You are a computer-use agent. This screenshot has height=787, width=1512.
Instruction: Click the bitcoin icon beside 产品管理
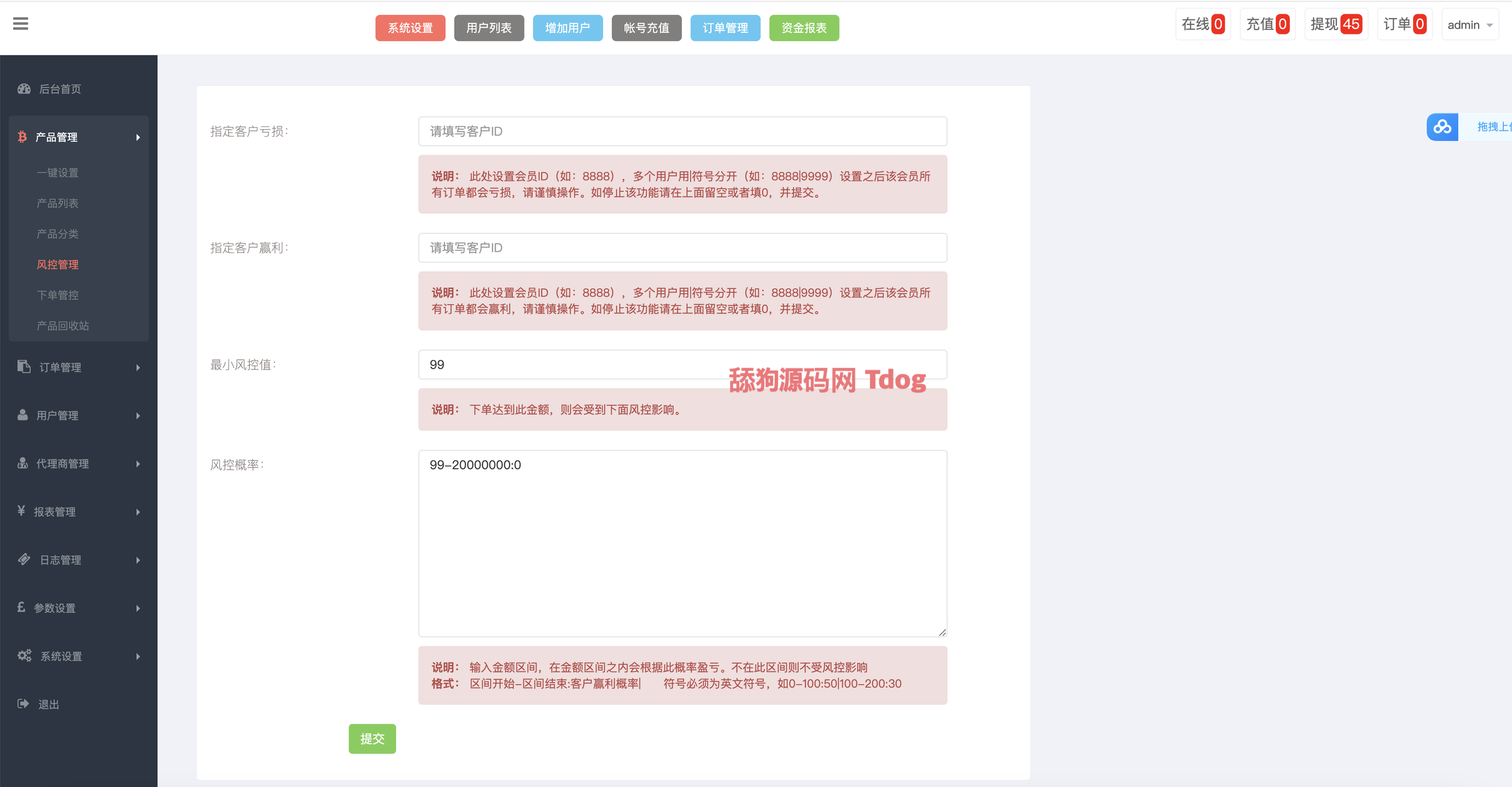(x=22, y=137)
